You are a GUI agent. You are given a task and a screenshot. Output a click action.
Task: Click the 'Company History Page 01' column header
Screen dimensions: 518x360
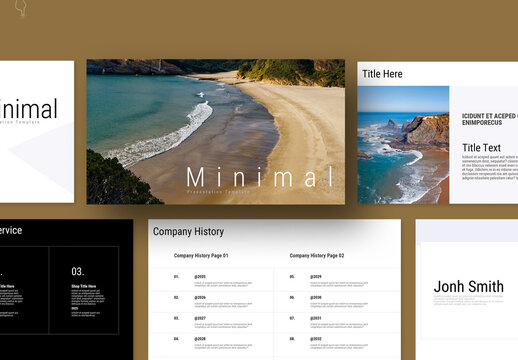click(x=201, y=256)
